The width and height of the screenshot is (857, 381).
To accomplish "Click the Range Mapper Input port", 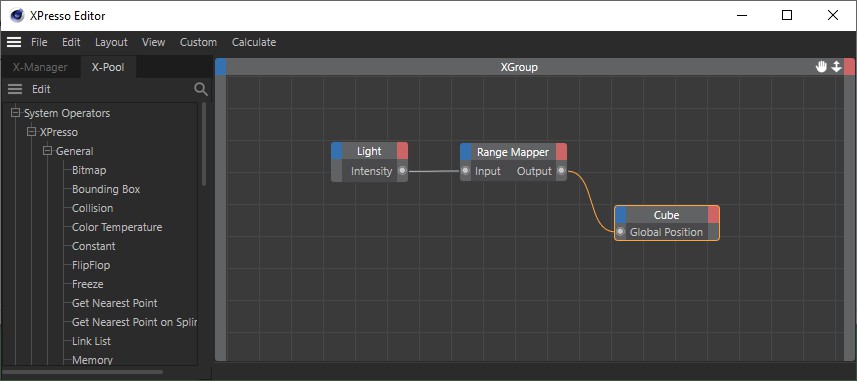I will (465, 171).
